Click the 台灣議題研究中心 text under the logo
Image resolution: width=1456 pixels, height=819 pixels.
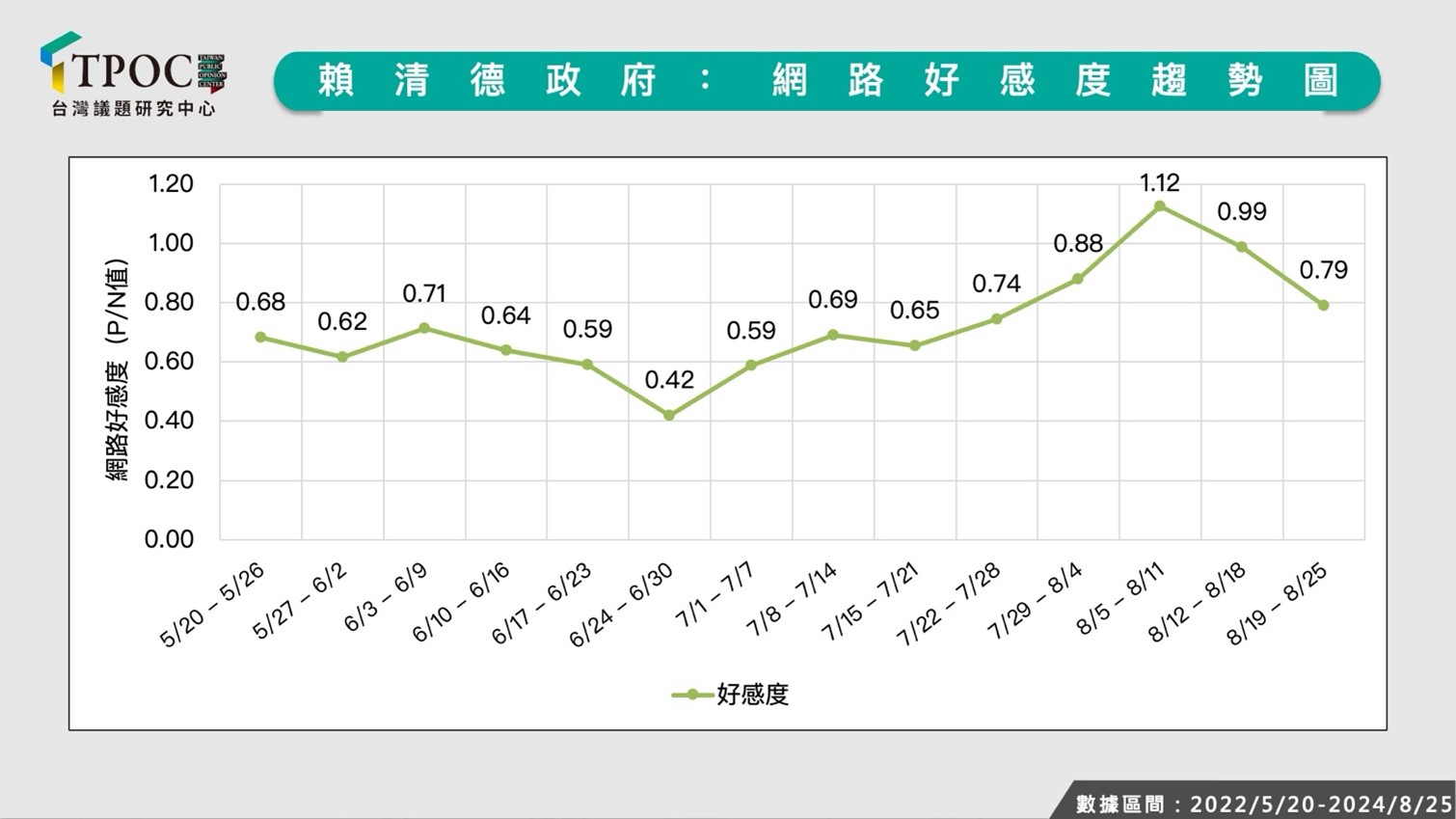tap(133, 108)
